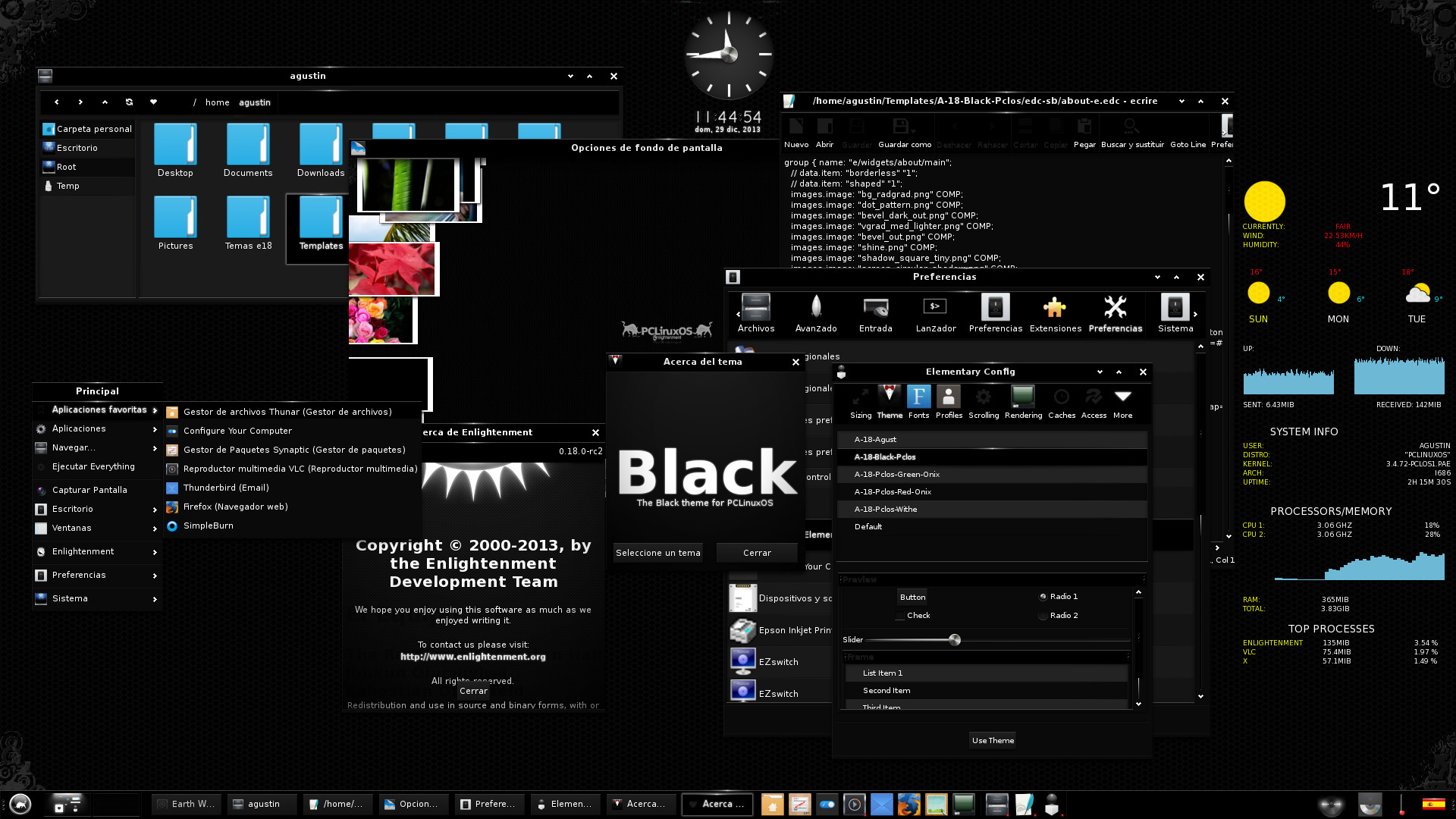The height and width of the screenshot is (819, 1456).
Task: Click Guardar como in ecrire toolbar
Action: pos(905,133)
